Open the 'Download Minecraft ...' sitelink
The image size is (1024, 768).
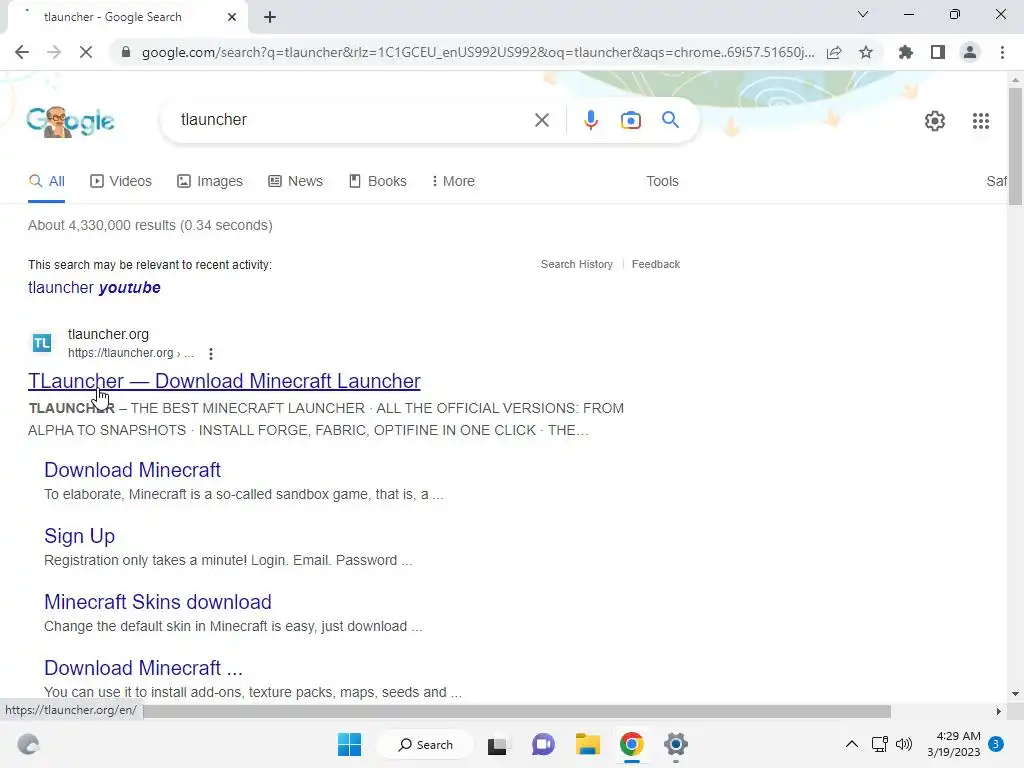[143, 668]
